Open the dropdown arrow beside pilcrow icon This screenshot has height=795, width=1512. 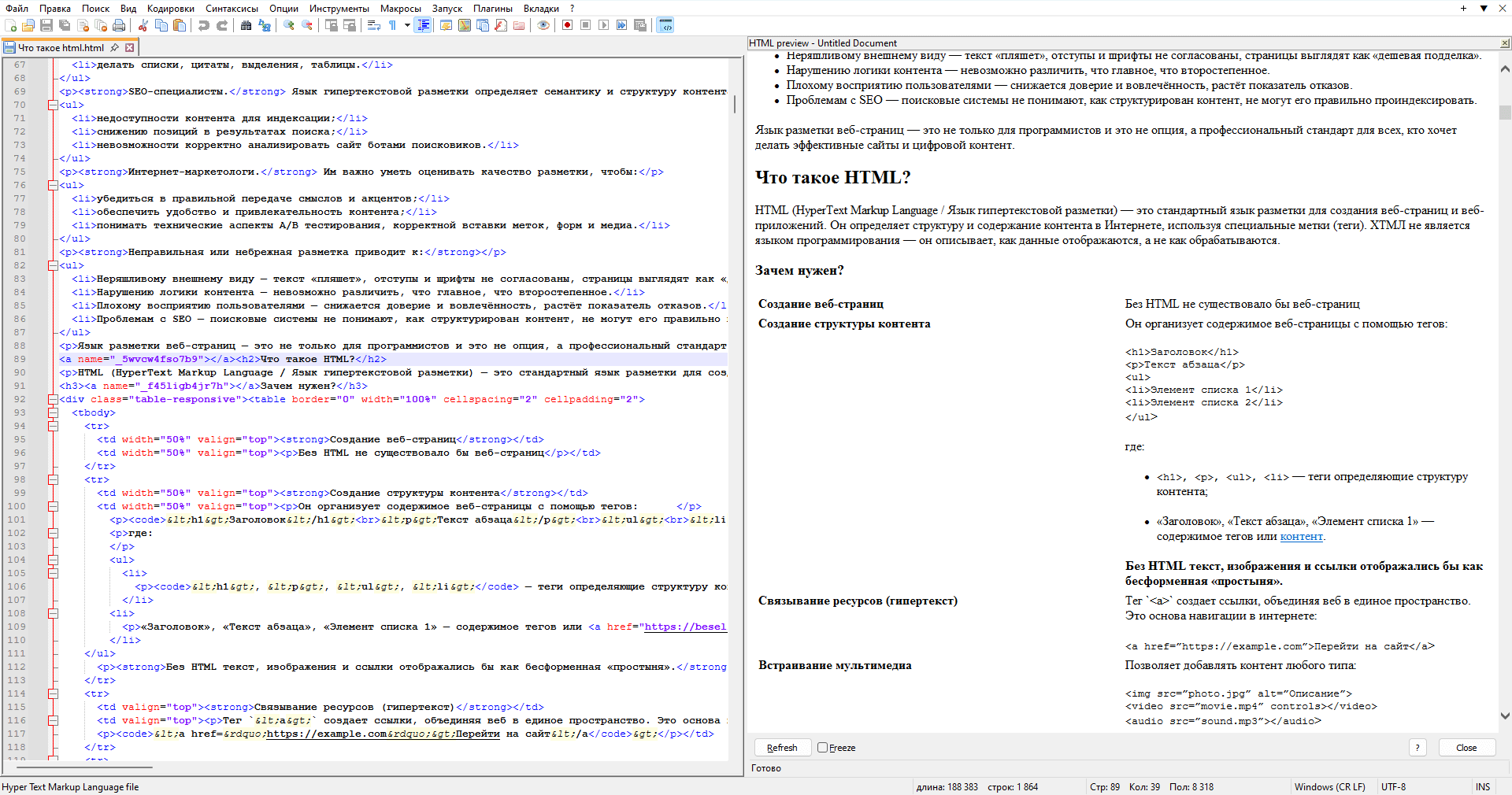tap(407, 25)
